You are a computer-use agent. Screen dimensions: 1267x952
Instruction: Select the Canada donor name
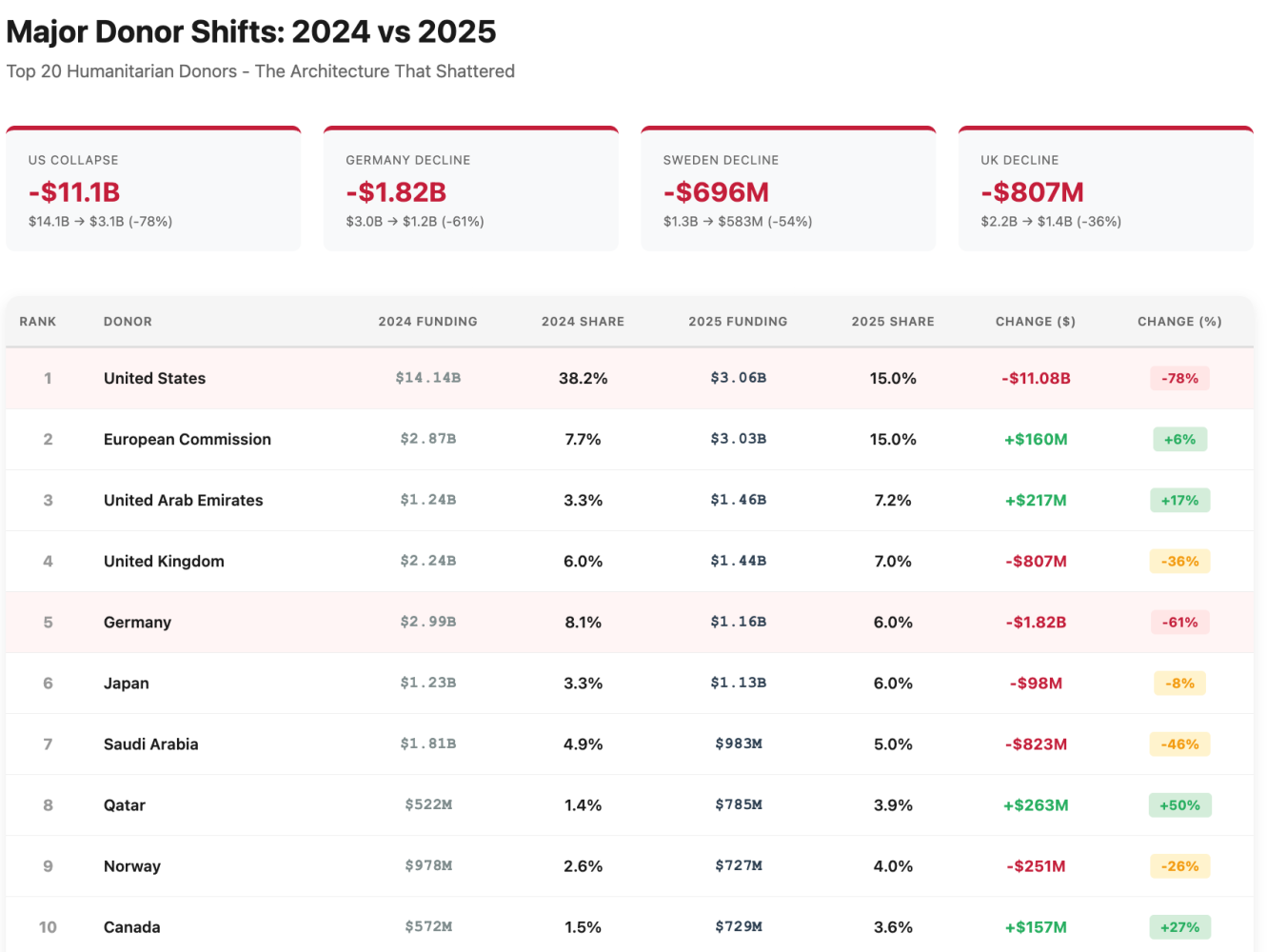[132, 926]
